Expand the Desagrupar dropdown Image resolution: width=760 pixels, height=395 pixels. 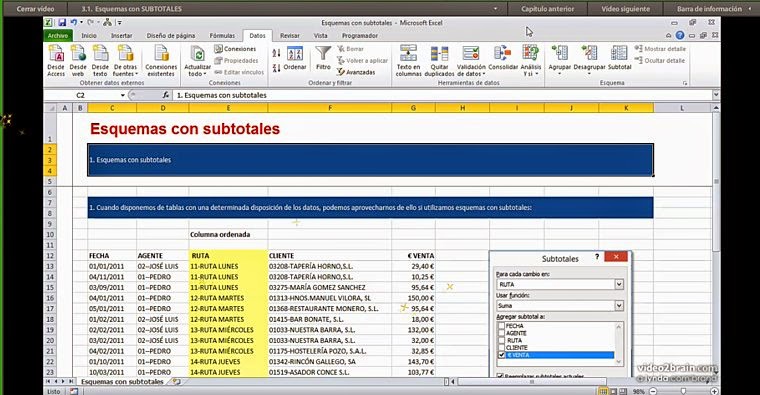(589, 74)
